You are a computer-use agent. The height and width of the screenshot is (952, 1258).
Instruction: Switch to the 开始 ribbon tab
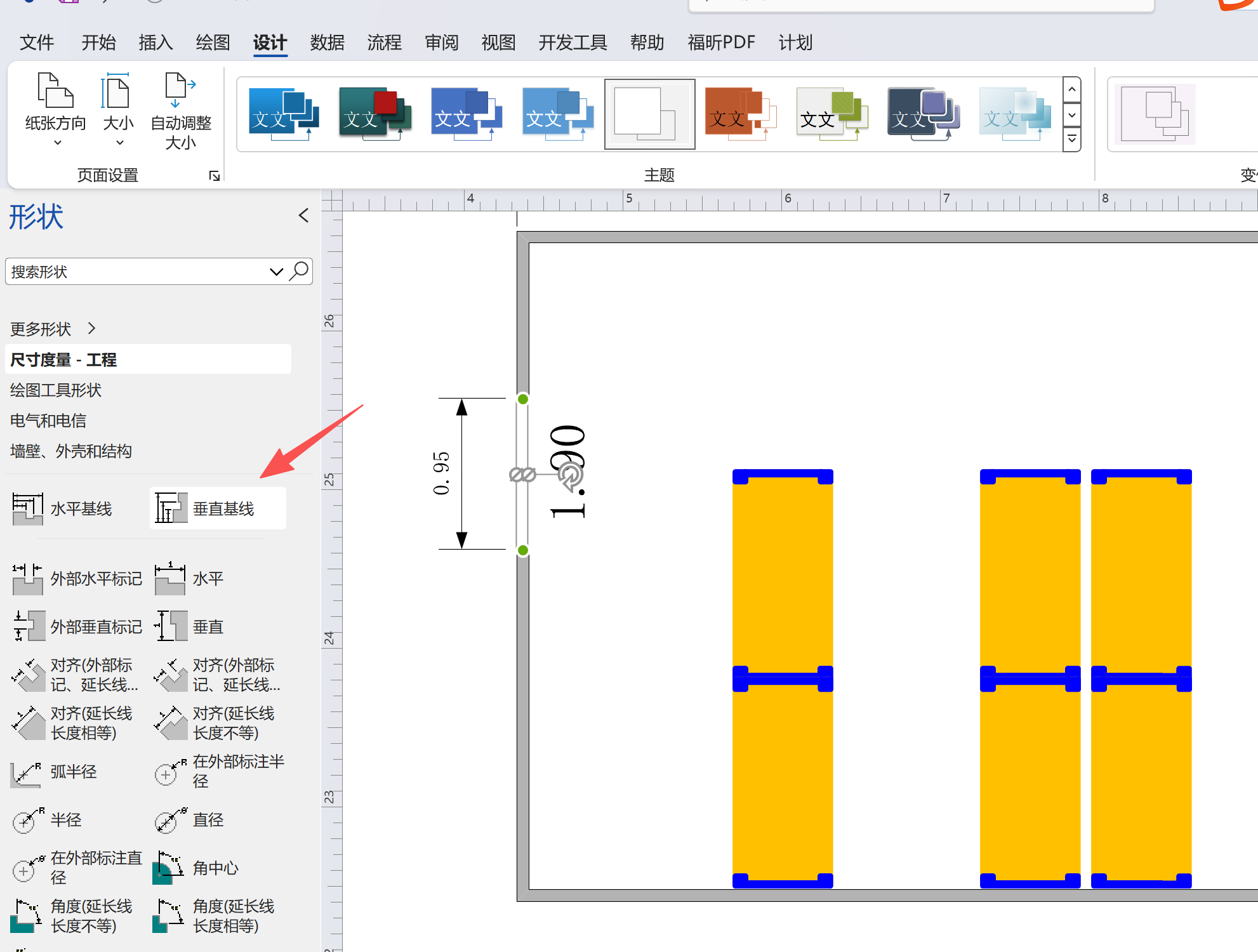click(98, 43)
